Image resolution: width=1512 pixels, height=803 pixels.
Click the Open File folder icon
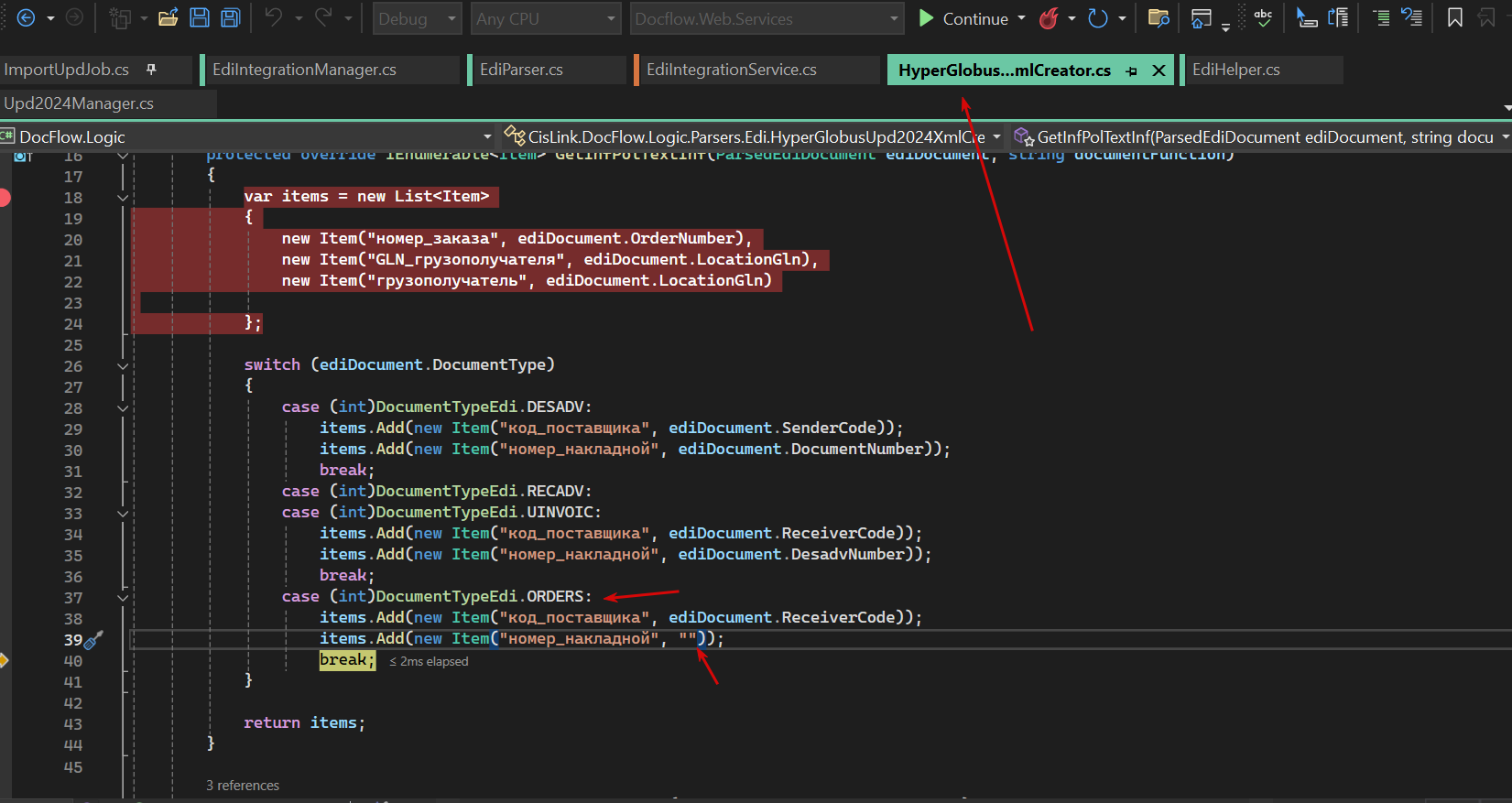(168, 18)
